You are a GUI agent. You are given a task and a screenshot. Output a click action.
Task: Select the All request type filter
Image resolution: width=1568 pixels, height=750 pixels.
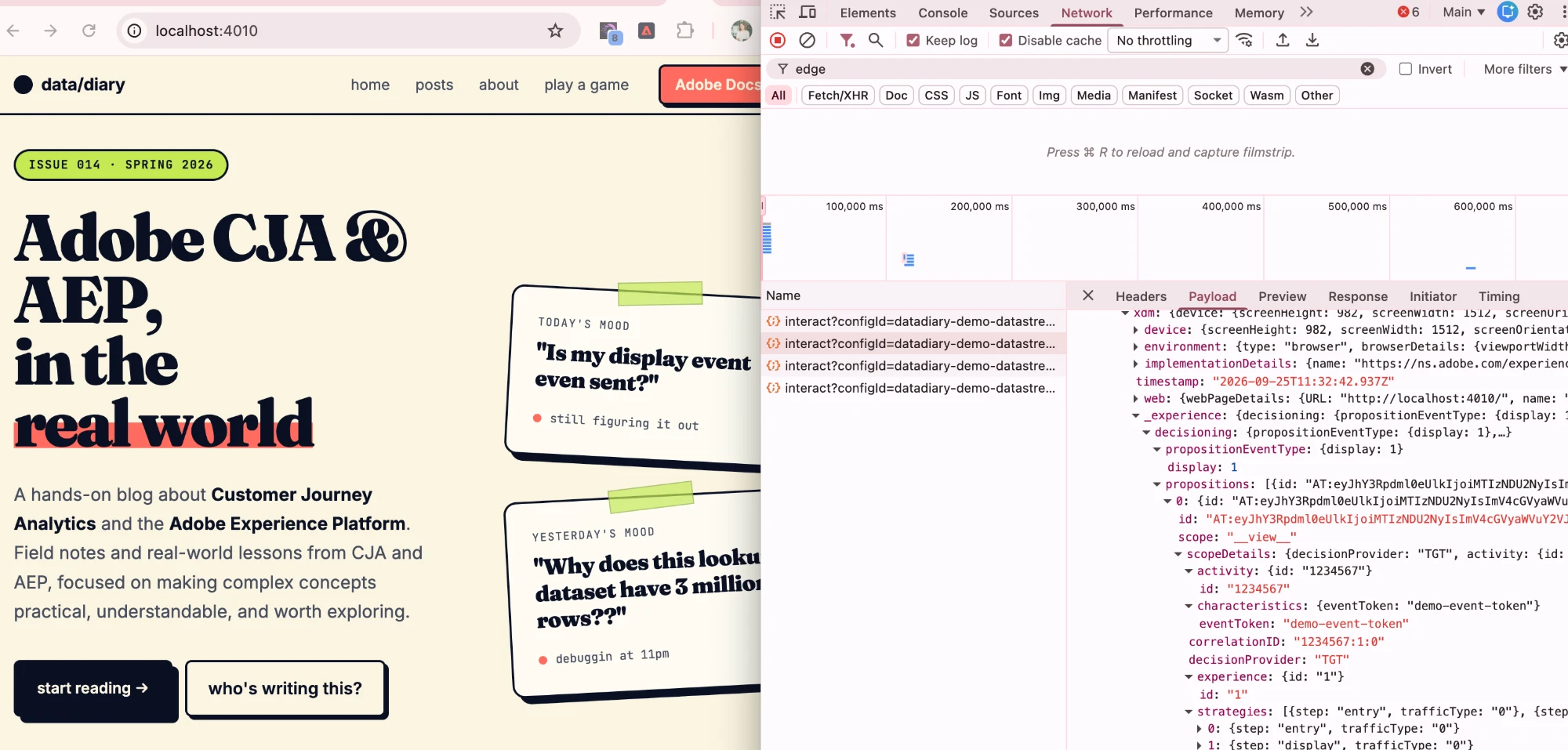click(779, 96)
